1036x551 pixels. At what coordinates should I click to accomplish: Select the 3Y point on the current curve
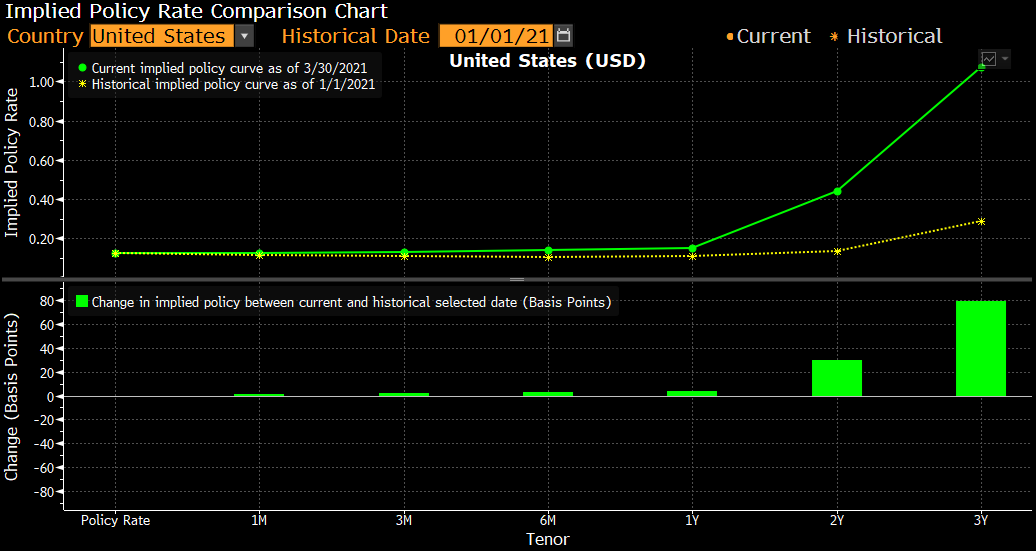[x=981, y=67]
